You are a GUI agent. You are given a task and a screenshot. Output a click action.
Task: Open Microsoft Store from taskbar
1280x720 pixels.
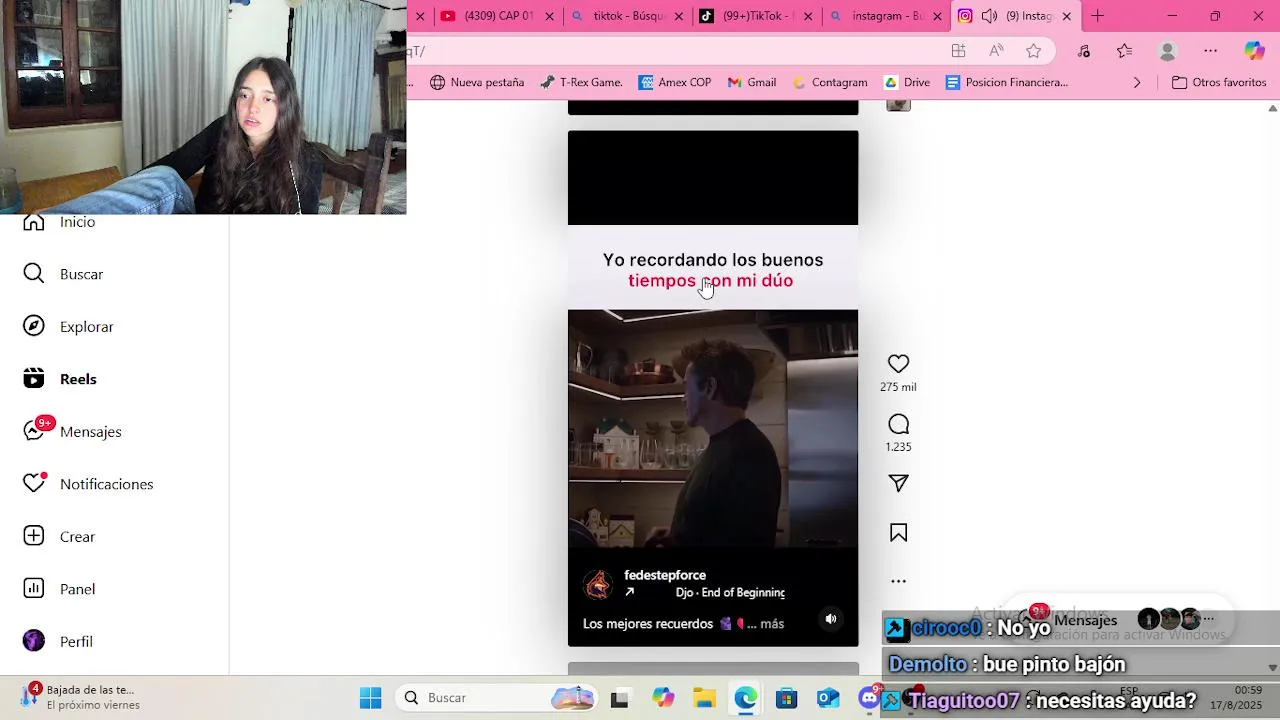click(x=786, y=698)
